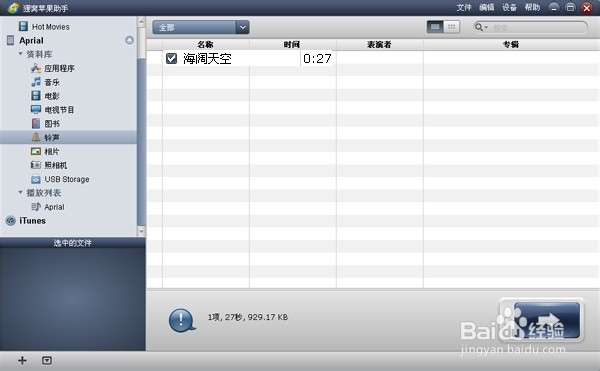Add a new item with plus button
Viewport: 600px width, 371px height.
(22, 360)
